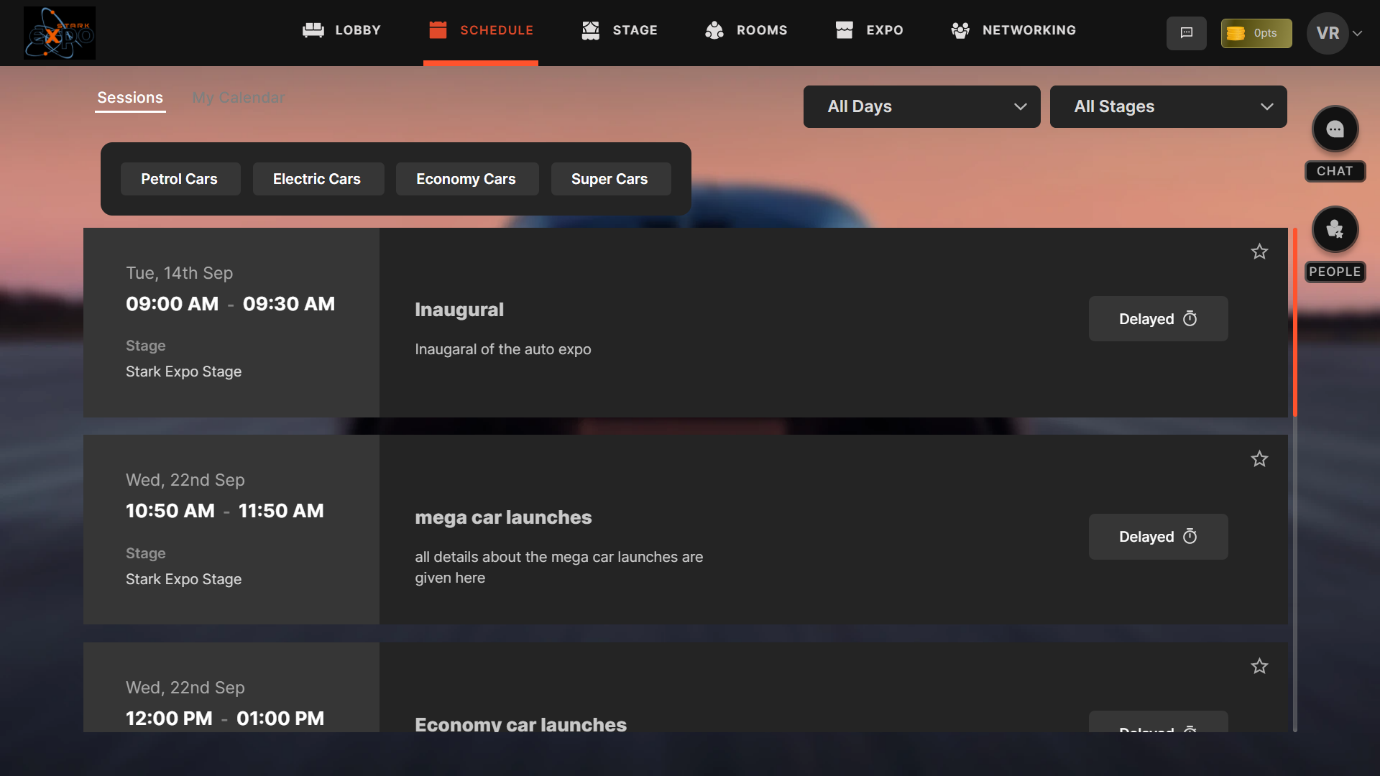Open the Chat bubble icon
This screenshot has width=1380, height=776.
[x=1335, y=129]
